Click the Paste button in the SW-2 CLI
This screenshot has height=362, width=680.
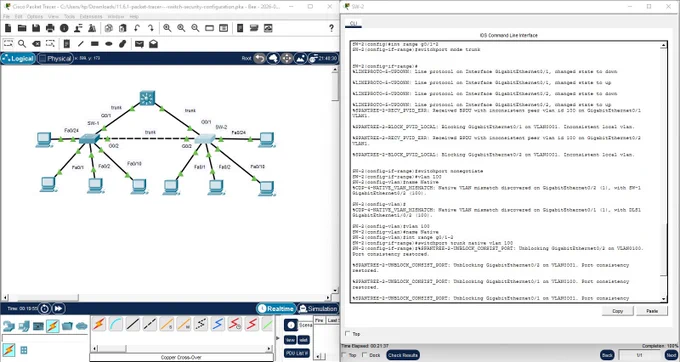[x=652, y=311]
